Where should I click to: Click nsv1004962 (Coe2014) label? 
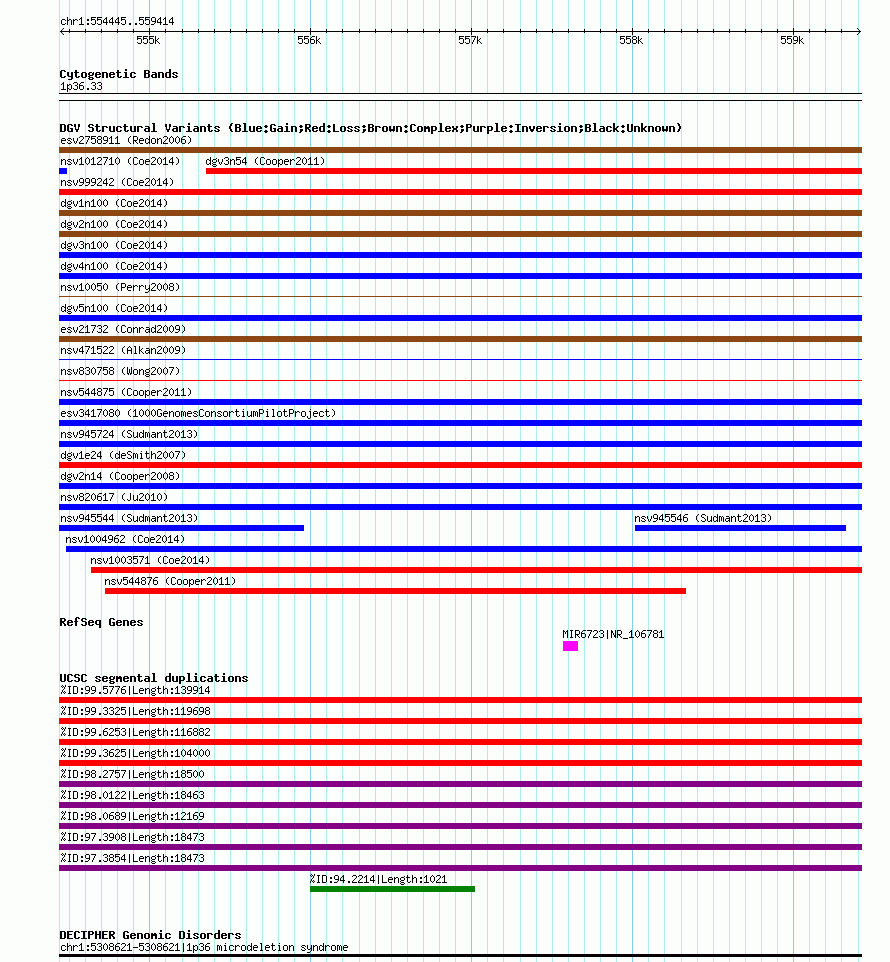point(125,539)
